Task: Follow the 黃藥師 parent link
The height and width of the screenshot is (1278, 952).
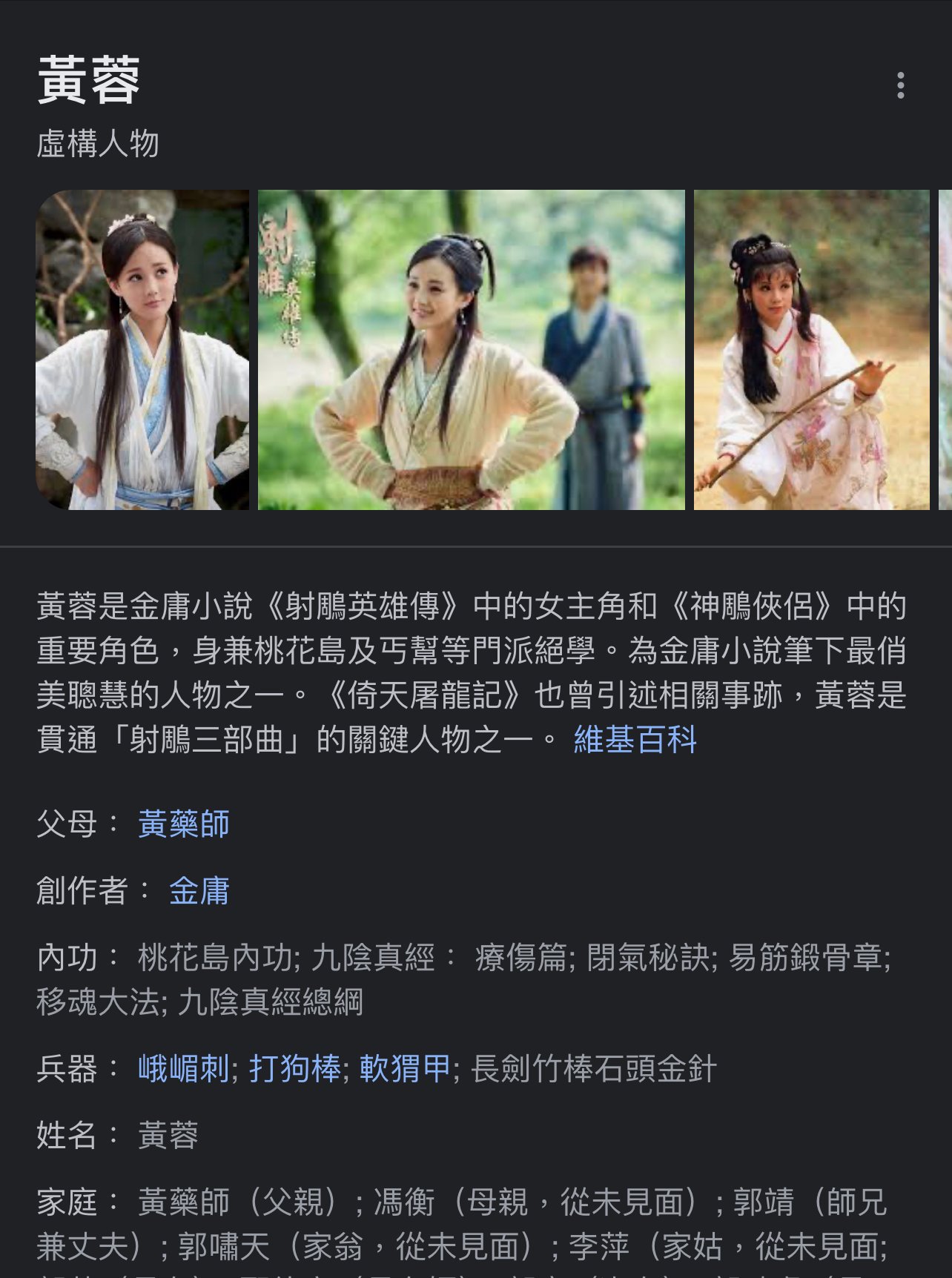Action: tap(183, 824)
